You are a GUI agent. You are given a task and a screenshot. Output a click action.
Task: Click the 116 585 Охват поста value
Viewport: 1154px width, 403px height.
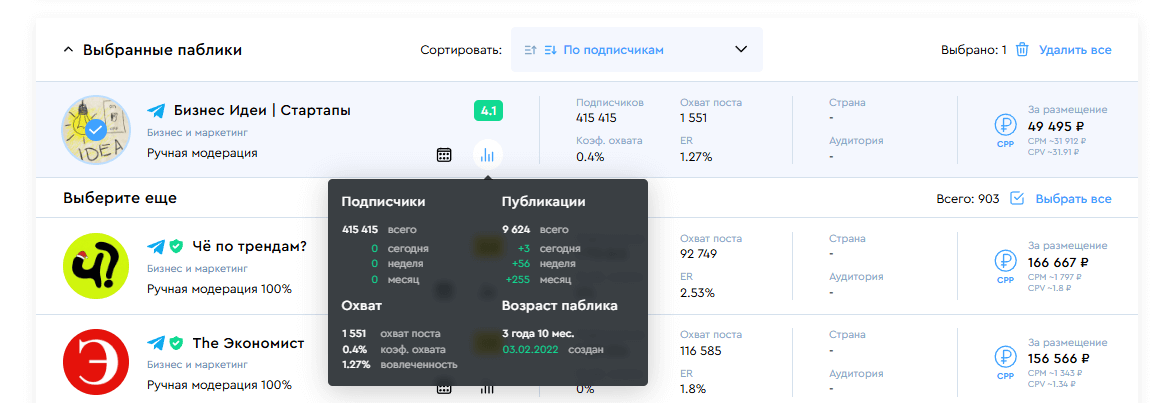click(701, 351)
